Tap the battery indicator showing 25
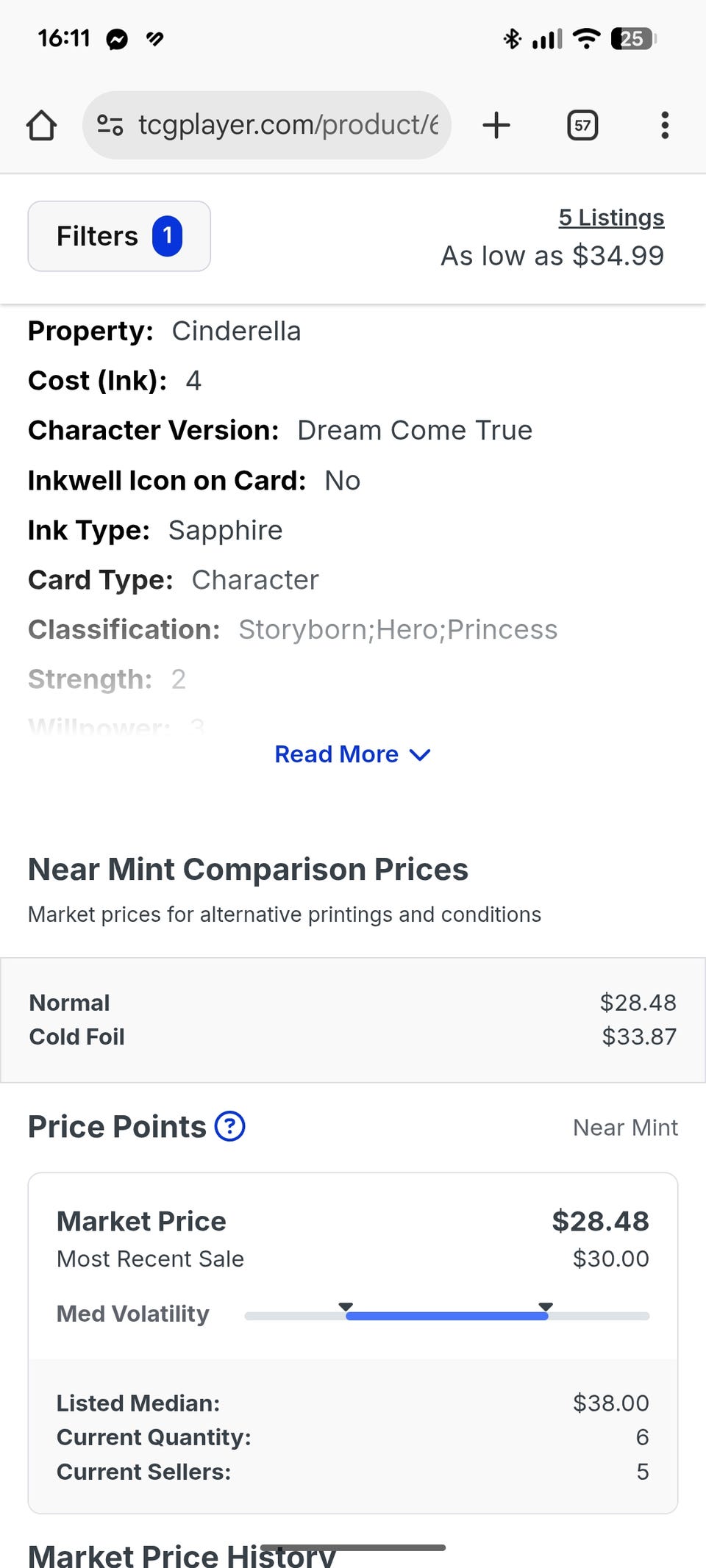The height and width of the screenshot is (1568, 706). pos(632,38)
